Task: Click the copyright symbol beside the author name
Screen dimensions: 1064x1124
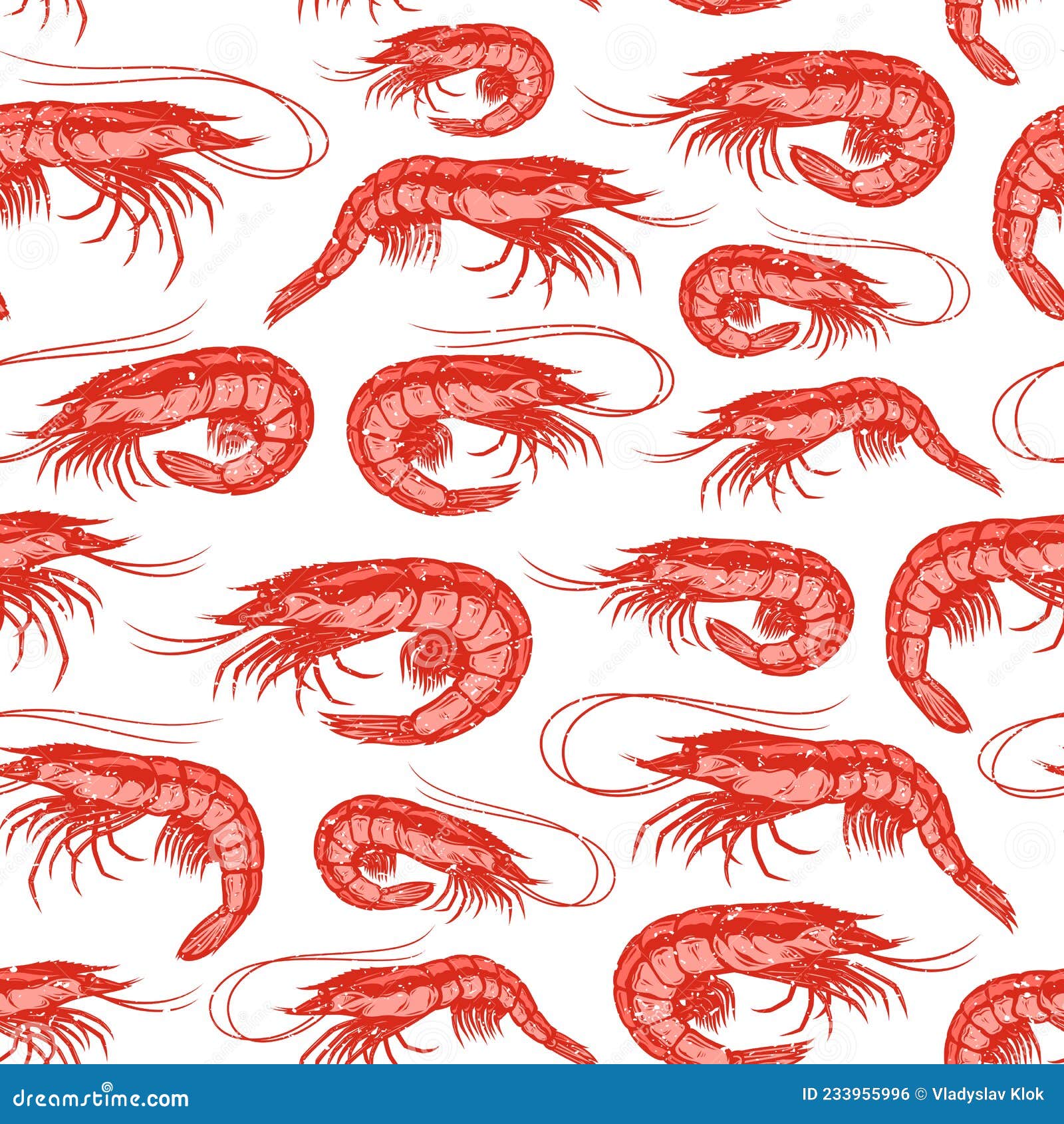Action: tap(921, 1094)
